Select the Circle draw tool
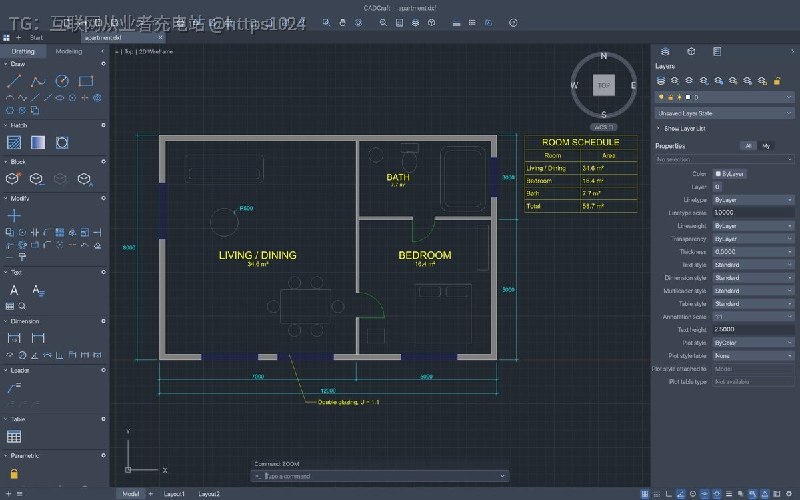 (62, 81)
